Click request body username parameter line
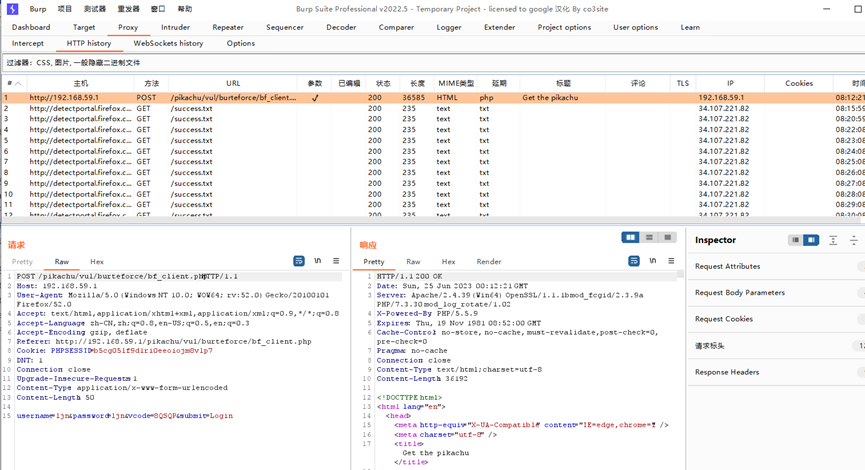Viewport: 865px width, 470px height. 125,416
